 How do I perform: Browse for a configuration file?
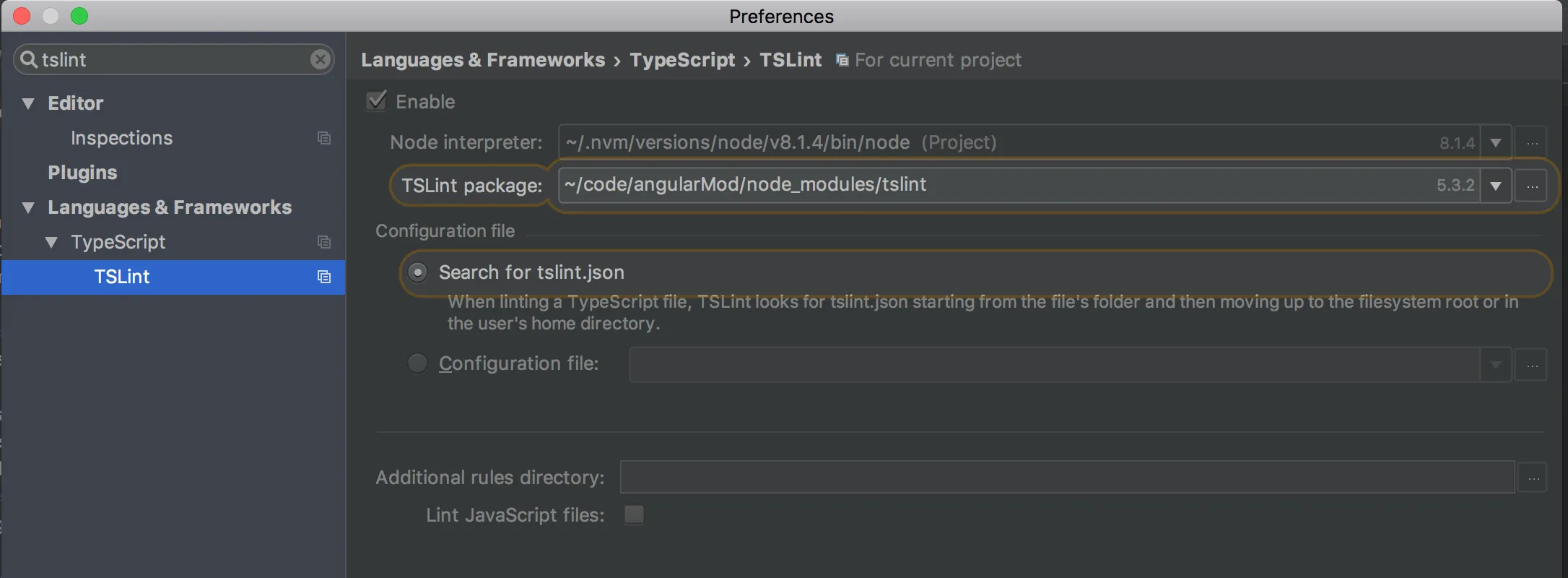(1532, 366)
